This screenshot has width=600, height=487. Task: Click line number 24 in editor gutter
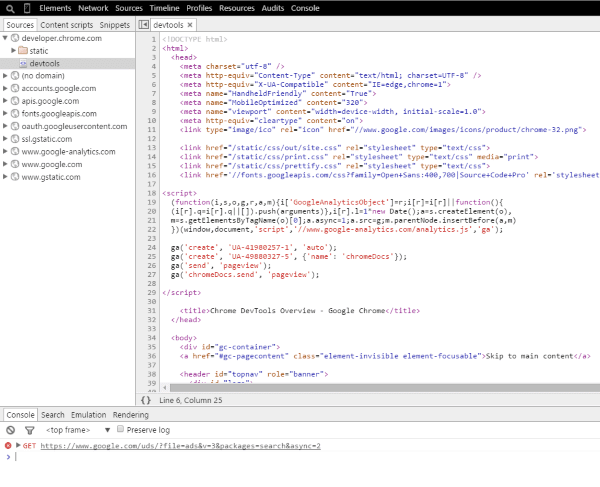[152, 248]
